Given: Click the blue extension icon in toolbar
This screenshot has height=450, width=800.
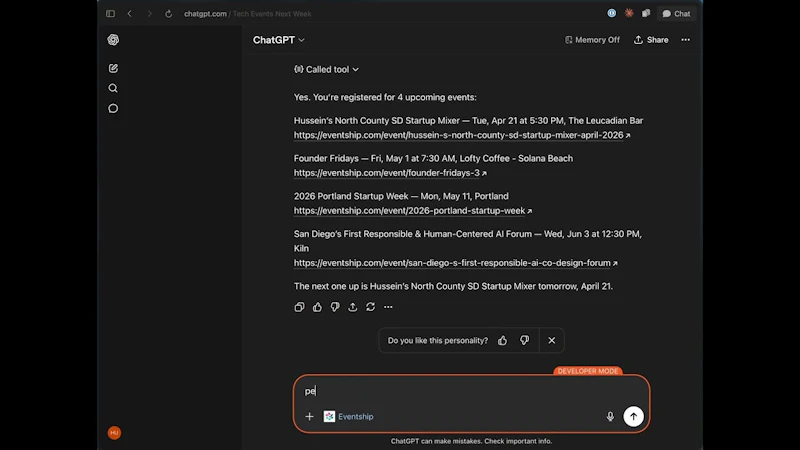Looking at the screenshot, I should (x=612, y=13).
